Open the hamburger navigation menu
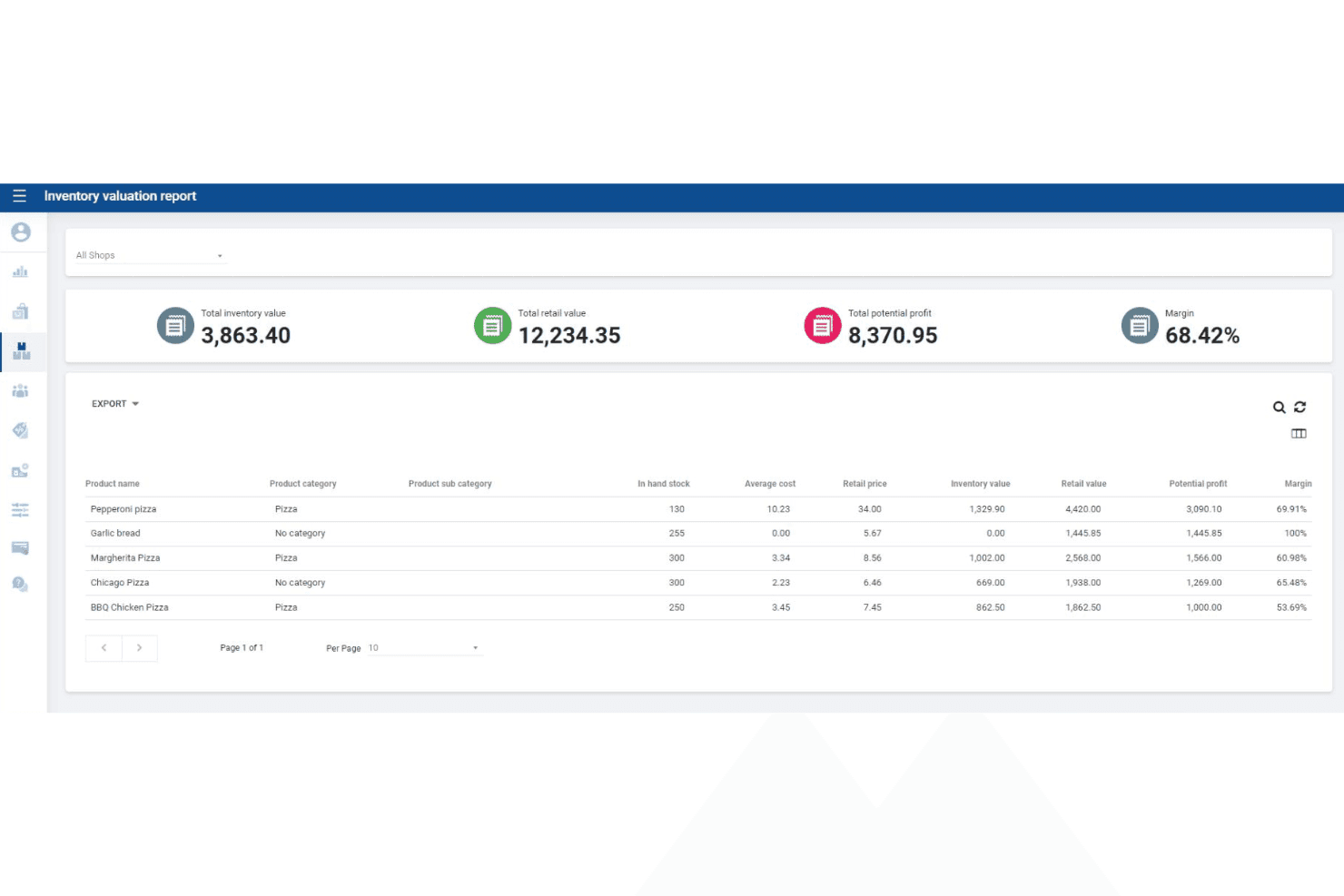The image size is (1344, 896). click(19, 196)
